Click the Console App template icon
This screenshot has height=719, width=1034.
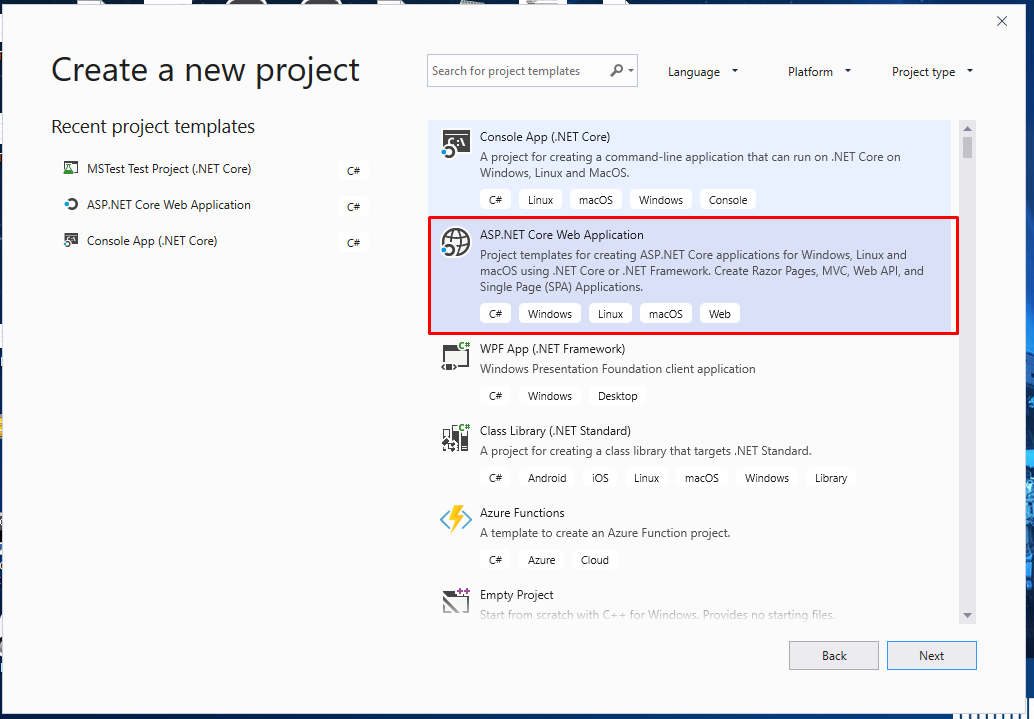coord(456,145)
